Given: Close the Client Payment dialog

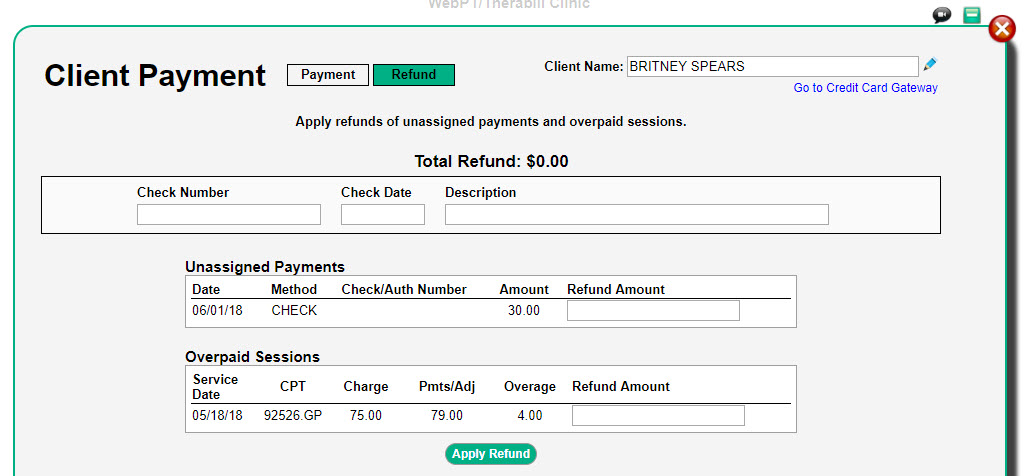Looking at the screenshot, I should (1002, 29).
